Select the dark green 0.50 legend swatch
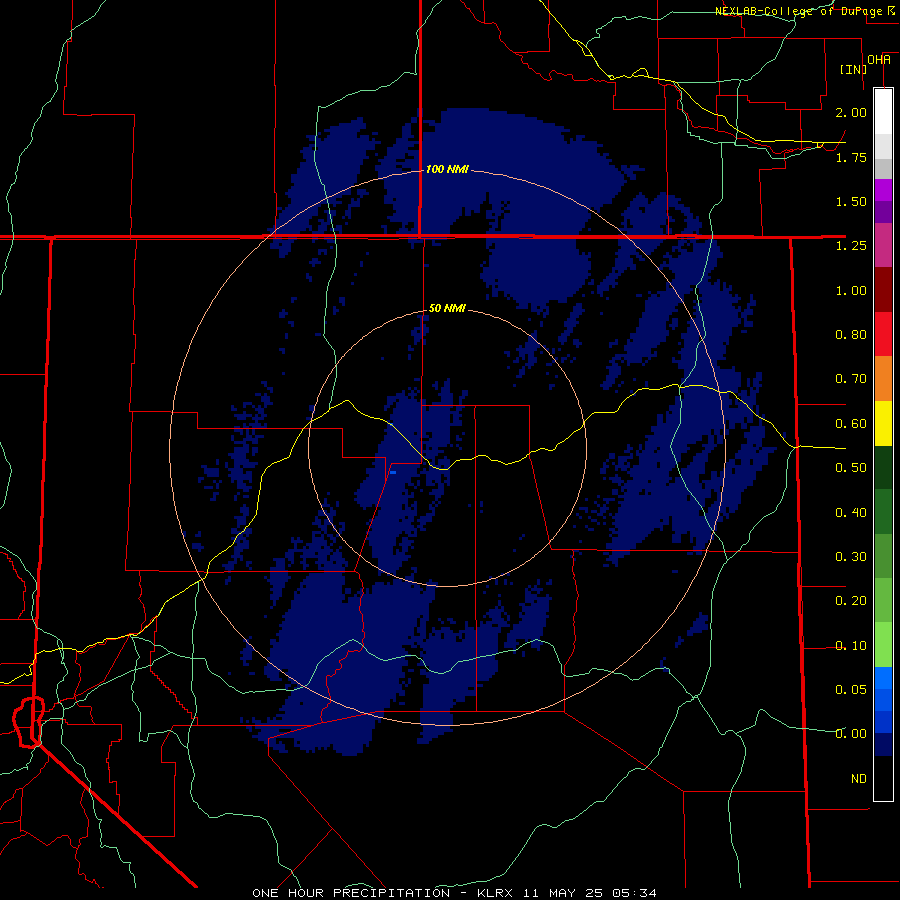Screen dimensions: 900x900 tap(883, 468)
